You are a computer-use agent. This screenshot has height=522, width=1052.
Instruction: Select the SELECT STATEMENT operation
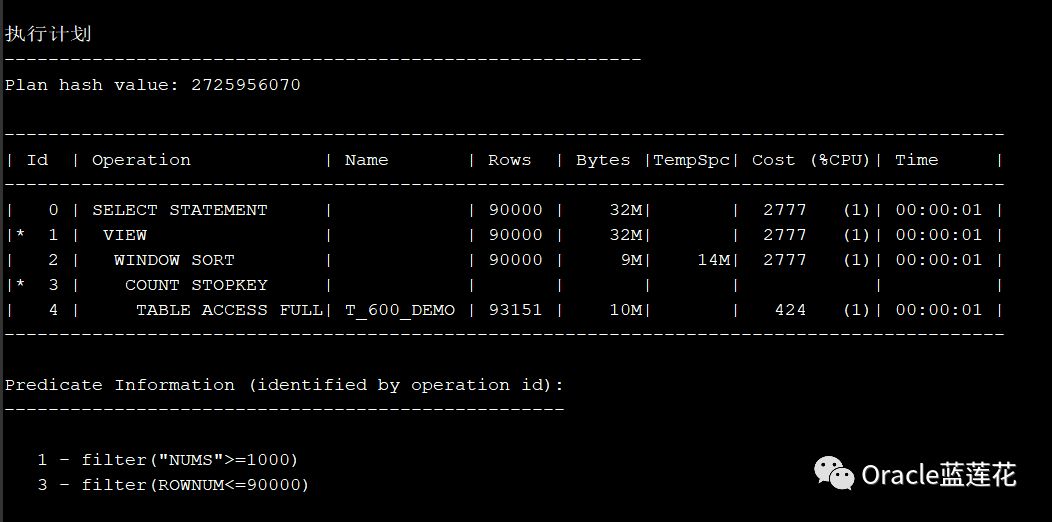180,210
